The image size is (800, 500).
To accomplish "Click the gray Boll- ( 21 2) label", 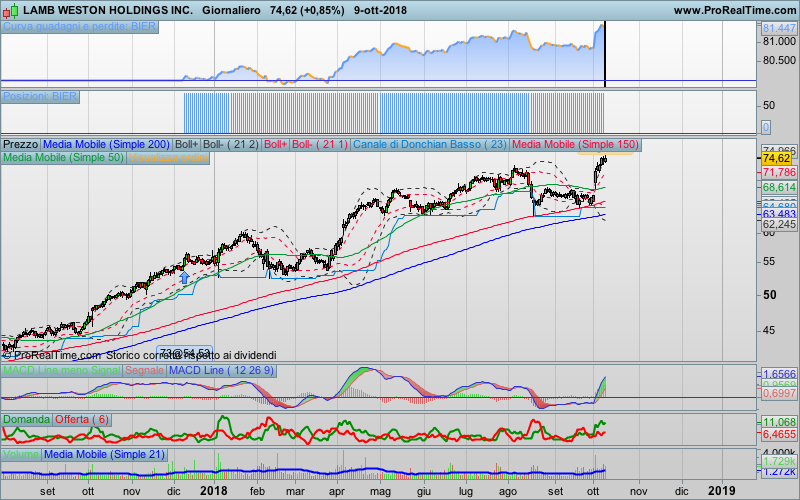I will [x=231, y=144].
